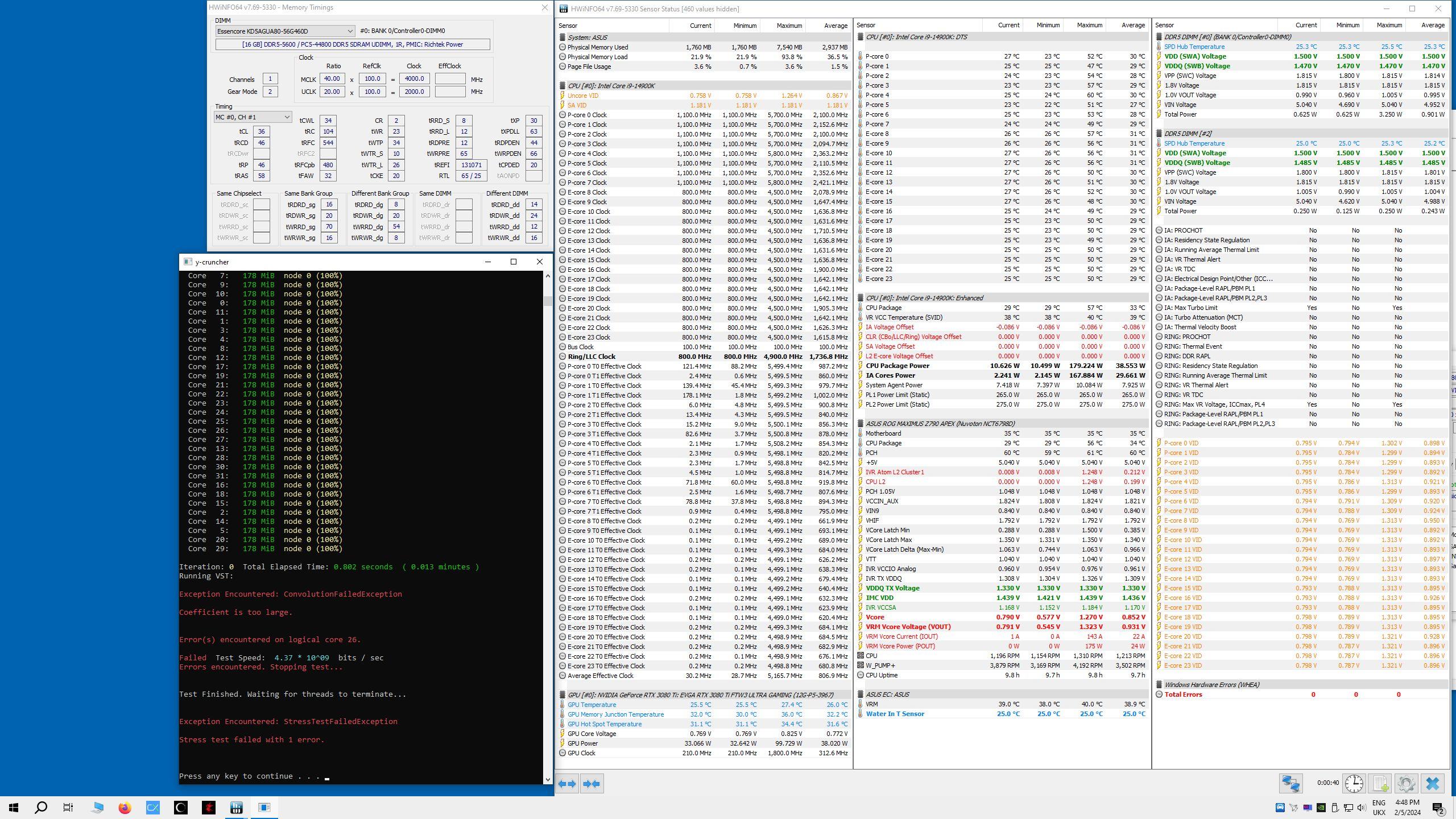This screenshot has height=819, width=1456.
Task: Open HWiNFO remote network connection button
Action: point(1290,783)
